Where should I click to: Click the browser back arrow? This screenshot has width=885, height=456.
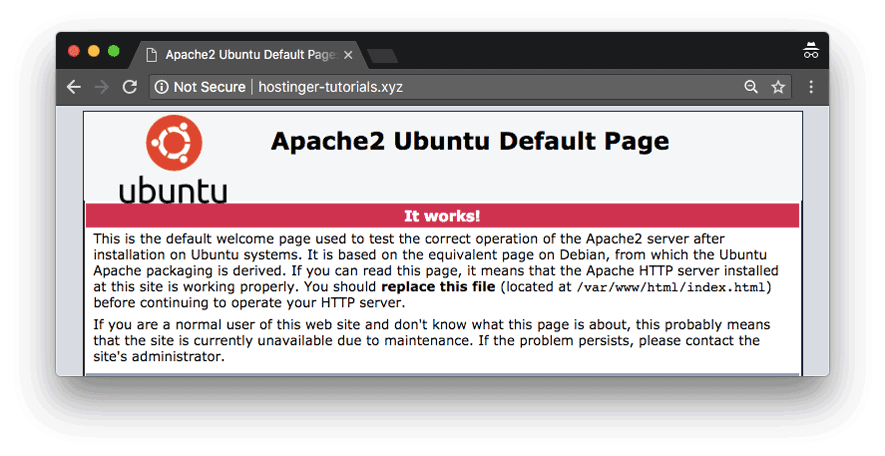point(74,87)
